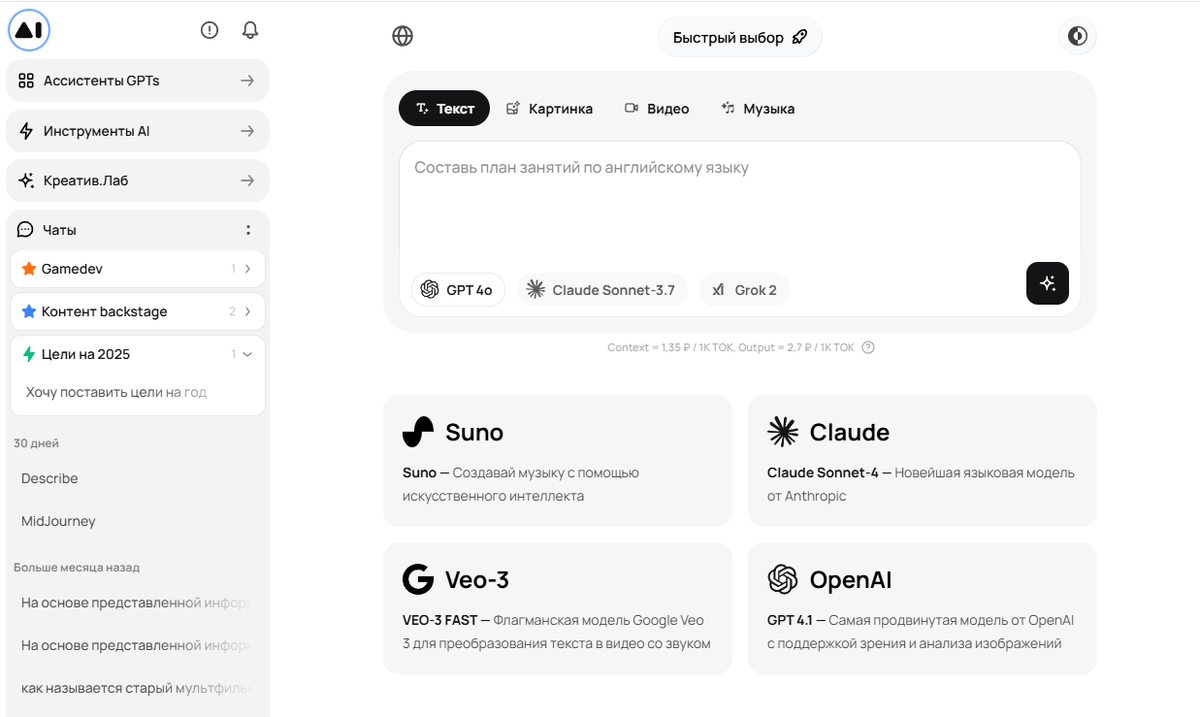The image size is (1200, 717).
Task: Switch to the Музыка tab
Action: point(758,108)
